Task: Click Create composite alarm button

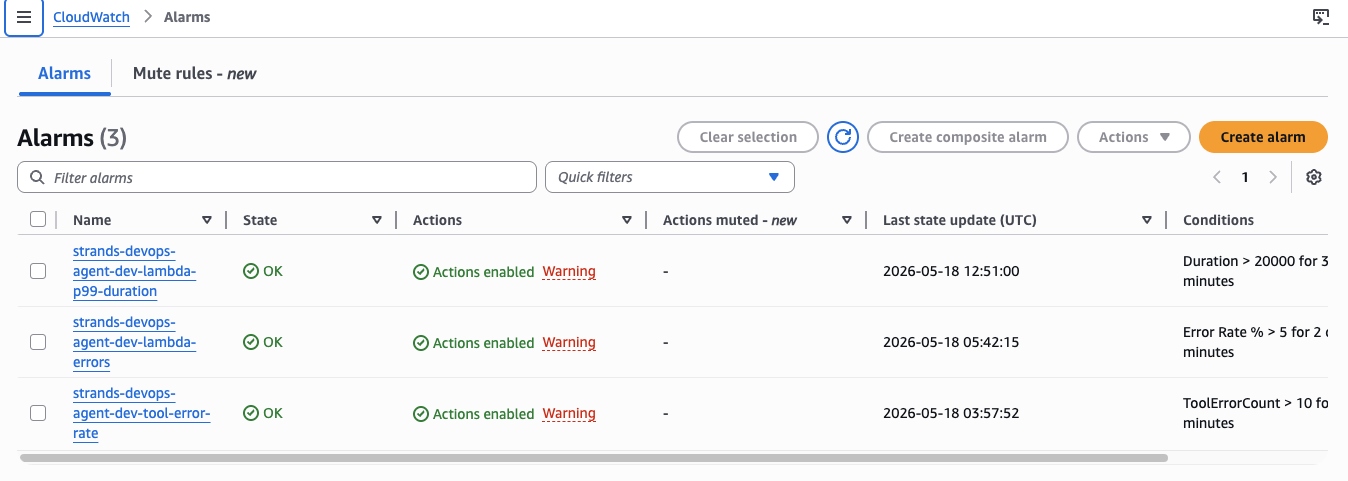Action: click(968, 137)
